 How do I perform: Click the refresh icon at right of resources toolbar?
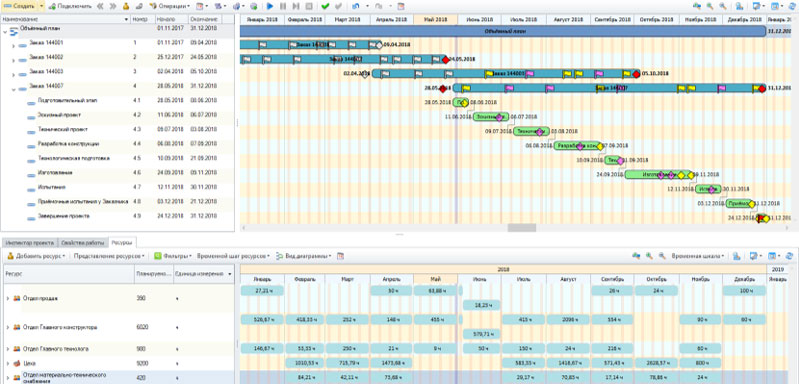pyautogui.click(x=790, y=256)
